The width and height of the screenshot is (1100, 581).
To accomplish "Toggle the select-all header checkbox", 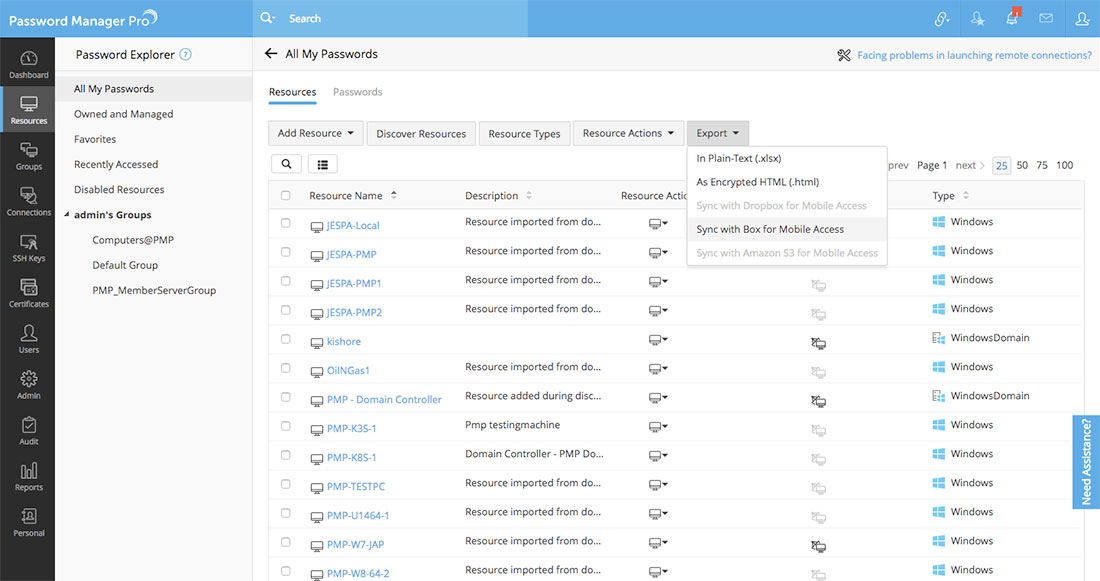I will [286, 196].
